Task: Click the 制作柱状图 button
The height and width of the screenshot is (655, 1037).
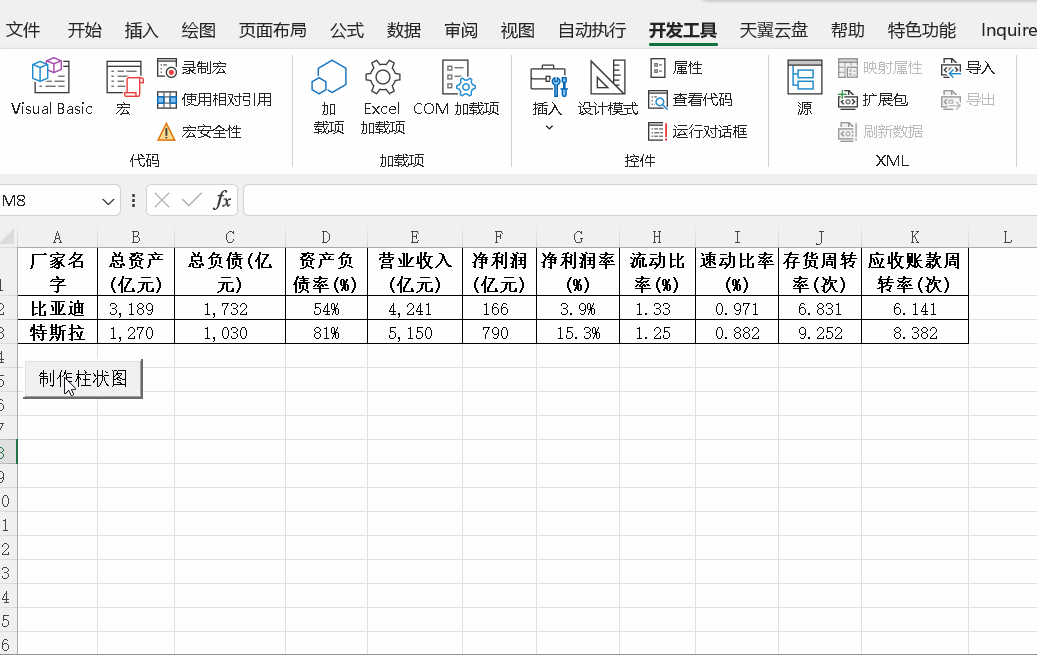Action: (x=83, y=379)
